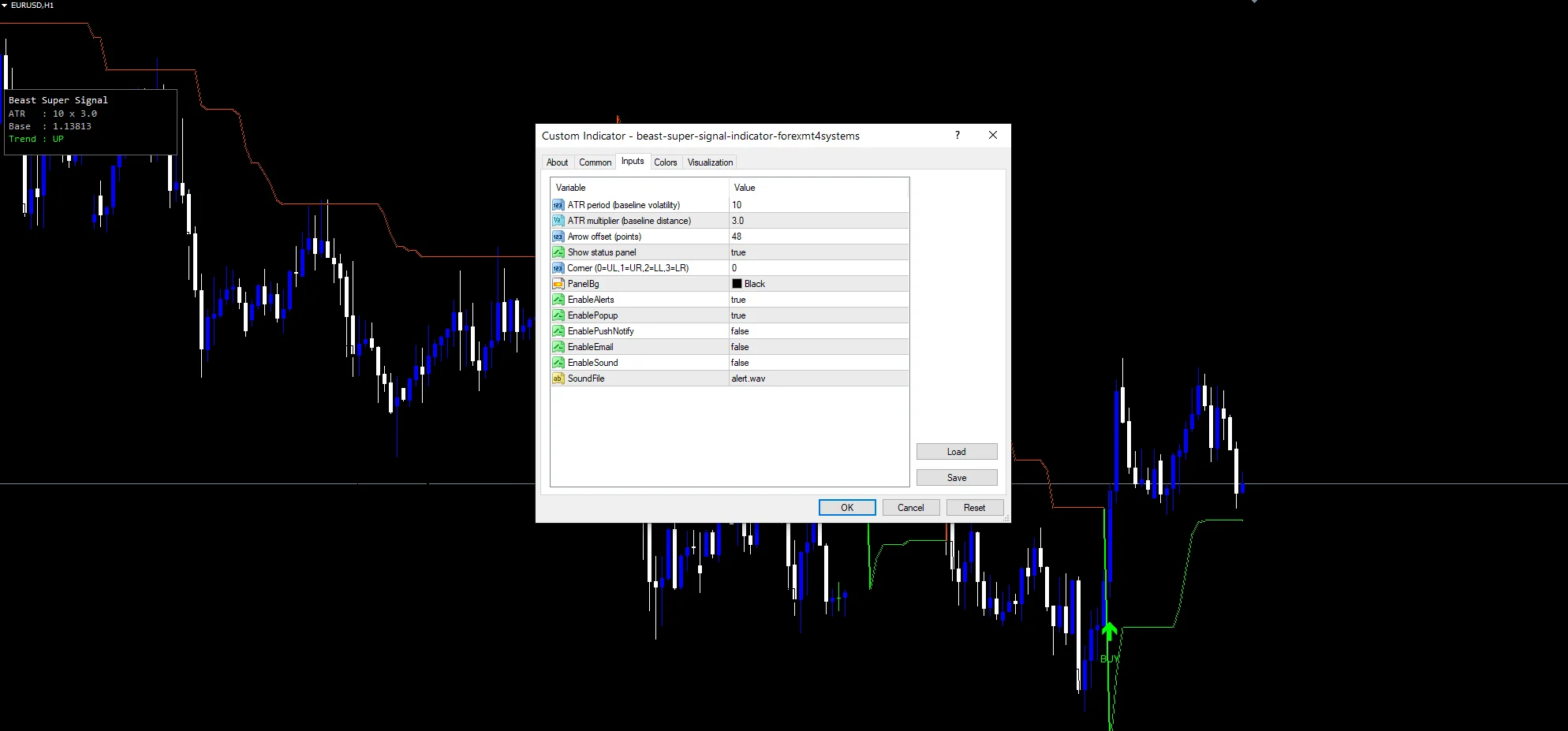Click the Arrow offset row icon
Image resolution: width=1568 pixels, height=731 pixels.
[558, 237]
